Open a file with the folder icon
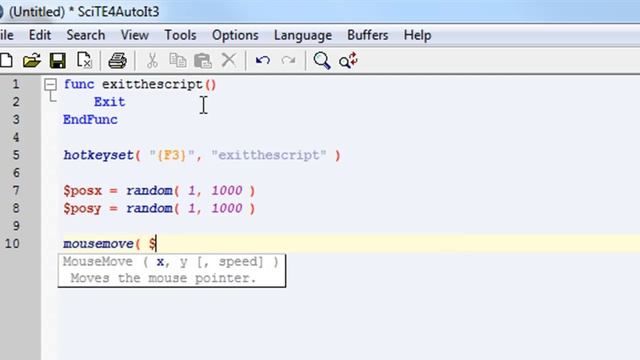Screen dimensions: 640x360 click(x=31, y=61)
